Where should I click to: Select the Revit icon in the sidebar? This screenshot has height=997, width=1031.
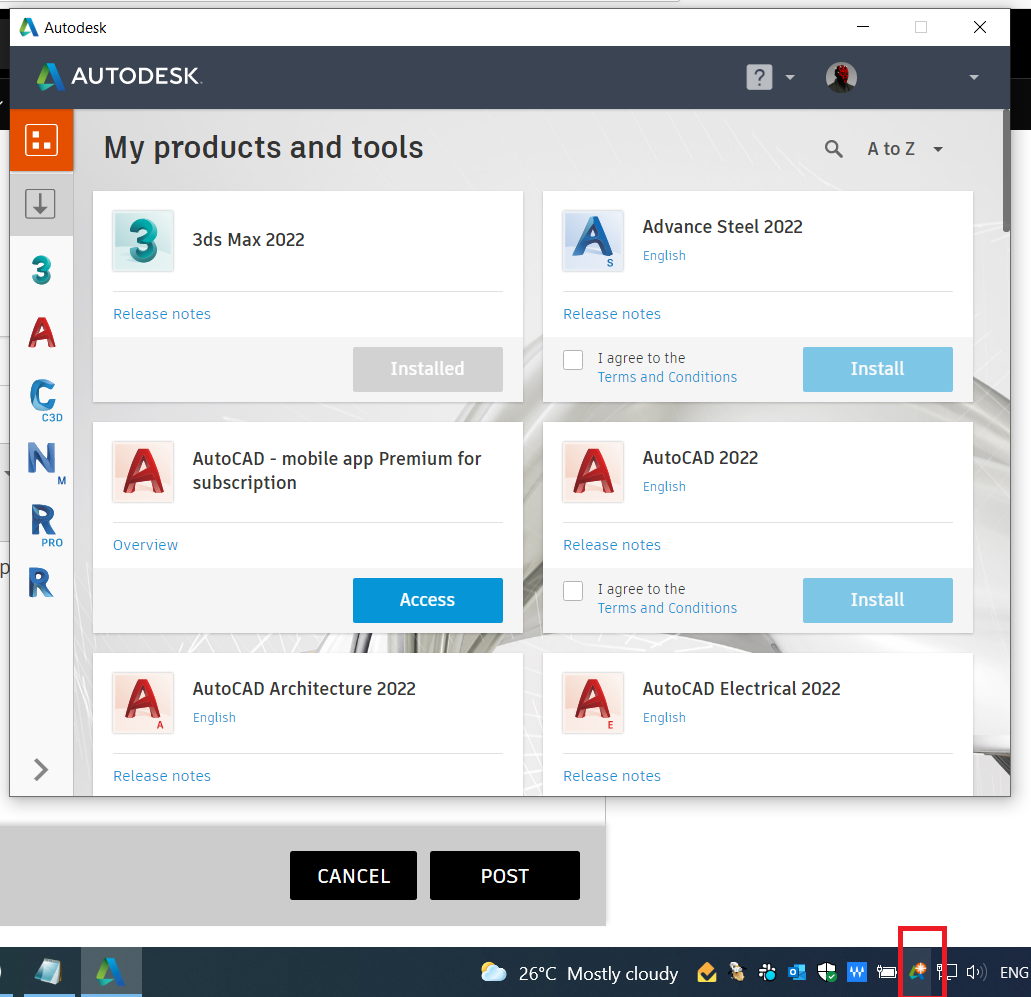pos(41,583)
